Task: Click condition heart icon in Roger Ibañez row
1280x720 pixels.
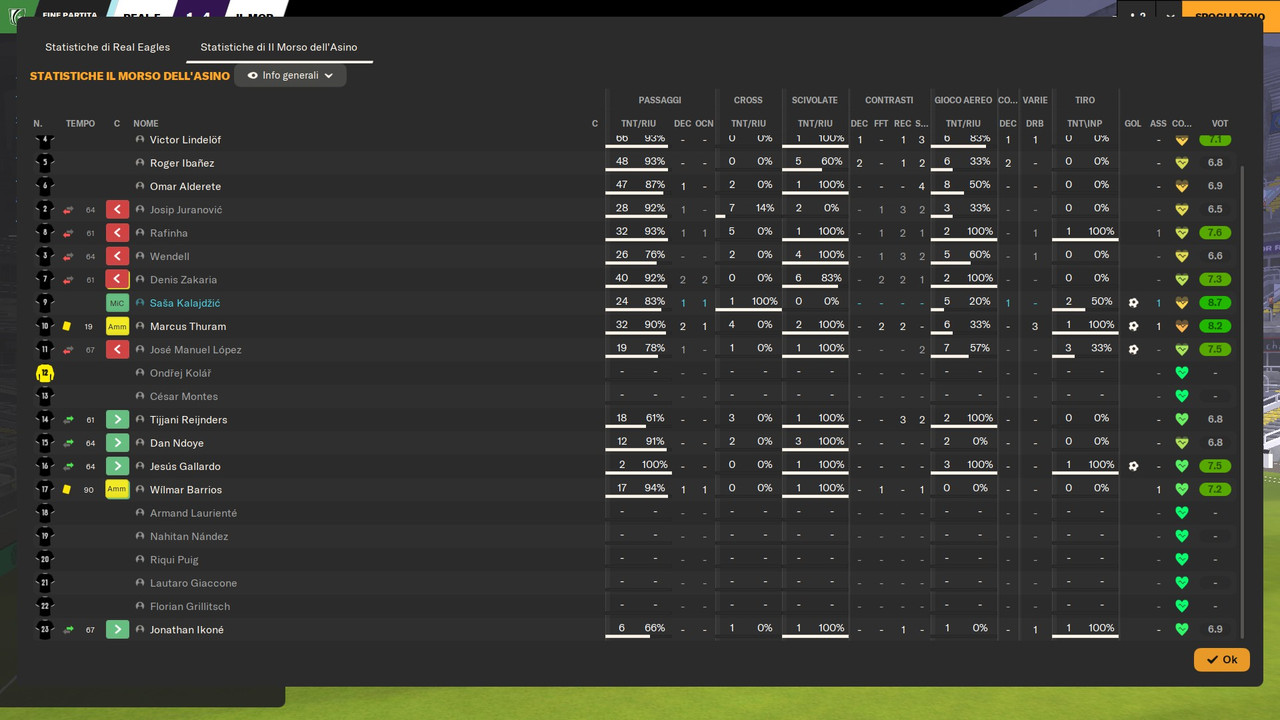Action: pos(1182,163)
